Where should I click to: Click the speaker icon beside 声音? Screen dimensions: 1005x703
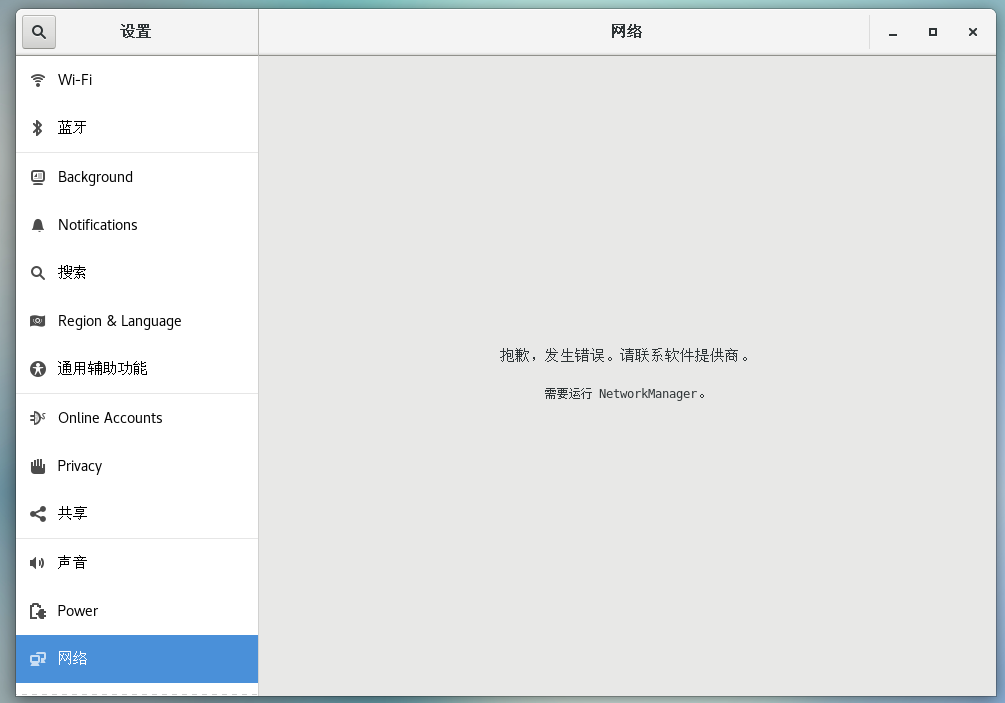[37, 563]
